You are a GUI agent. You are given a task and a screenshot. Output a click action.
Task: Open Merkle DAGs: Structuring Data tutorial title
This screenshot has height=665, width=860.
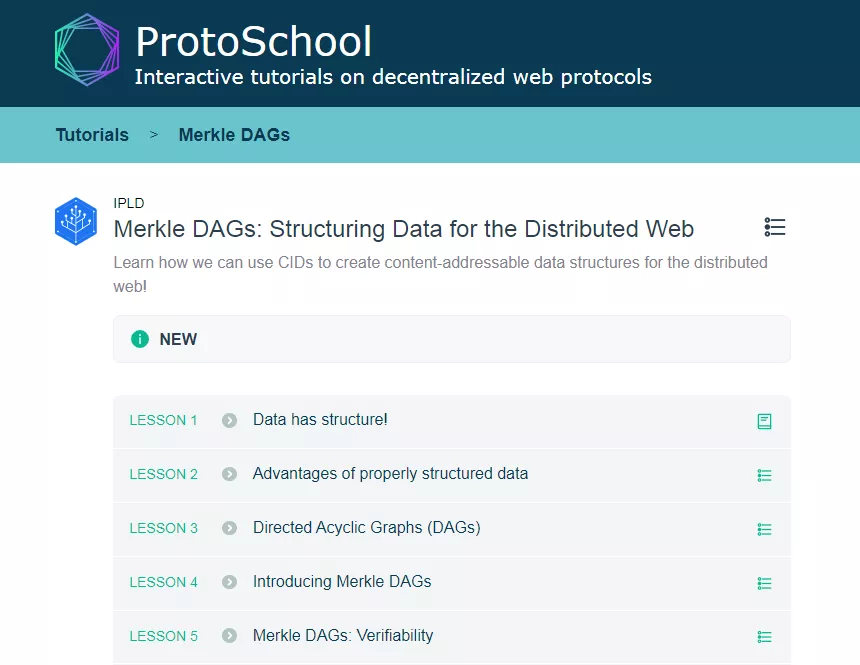tap(404, 229)
